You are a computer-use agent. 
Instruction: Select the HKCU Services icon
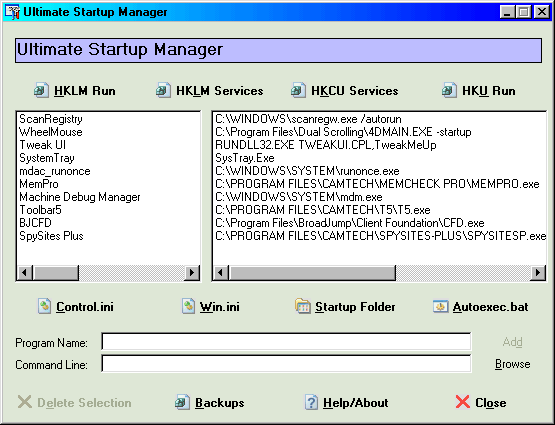(x=298, y=90)
